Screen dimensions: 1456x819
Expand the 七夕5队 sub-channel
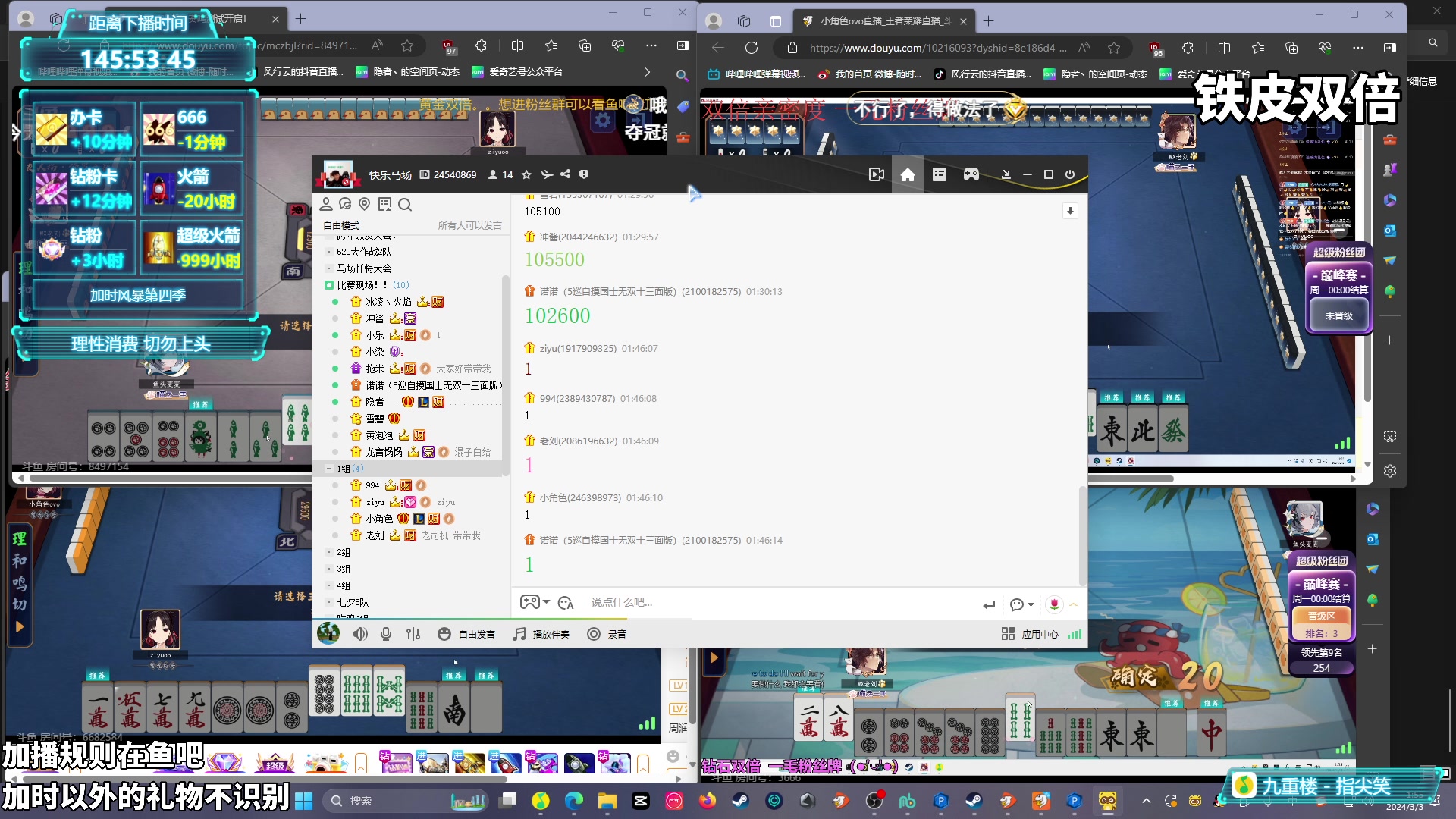[329, 602]
